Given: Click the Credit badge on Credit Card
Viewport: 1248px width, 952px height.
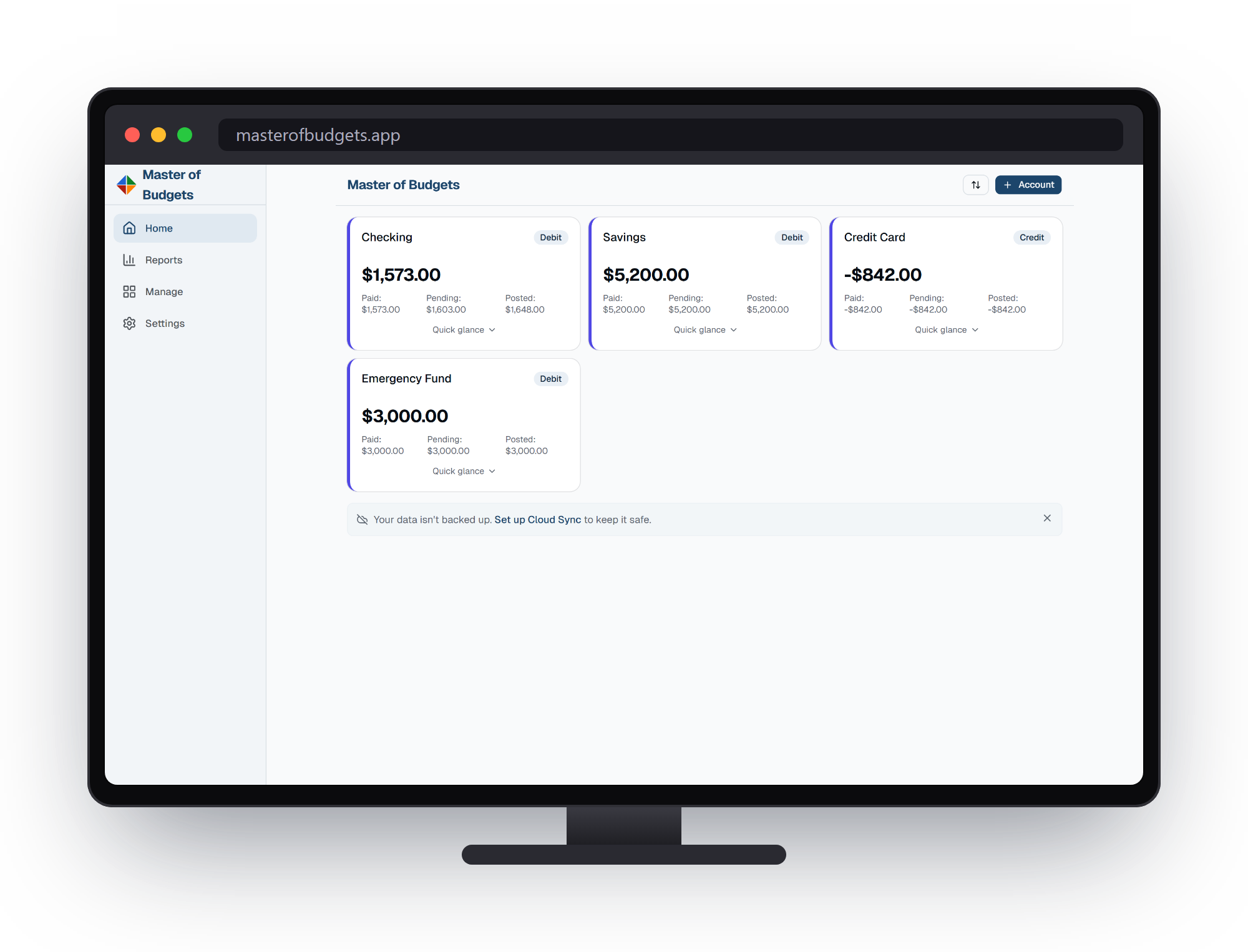Looking at the screenshot, I should [x=1031, y=238].
